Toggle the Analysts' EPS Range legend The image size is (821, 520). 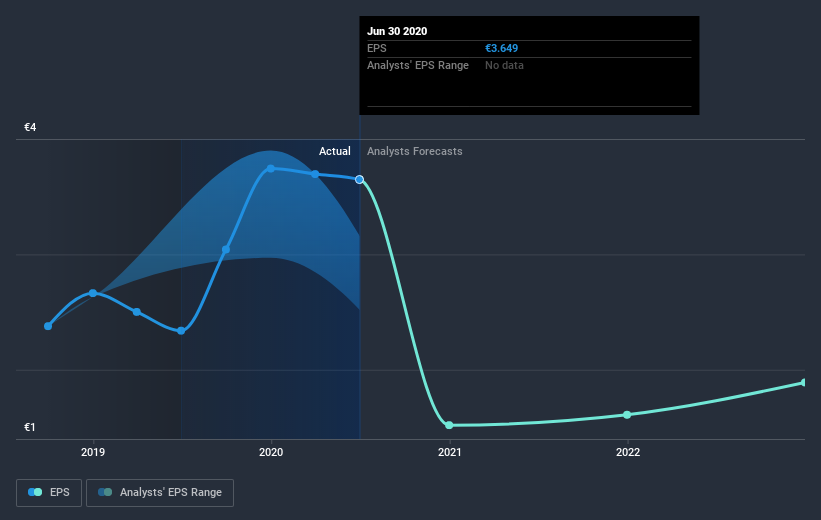point(160,492)
